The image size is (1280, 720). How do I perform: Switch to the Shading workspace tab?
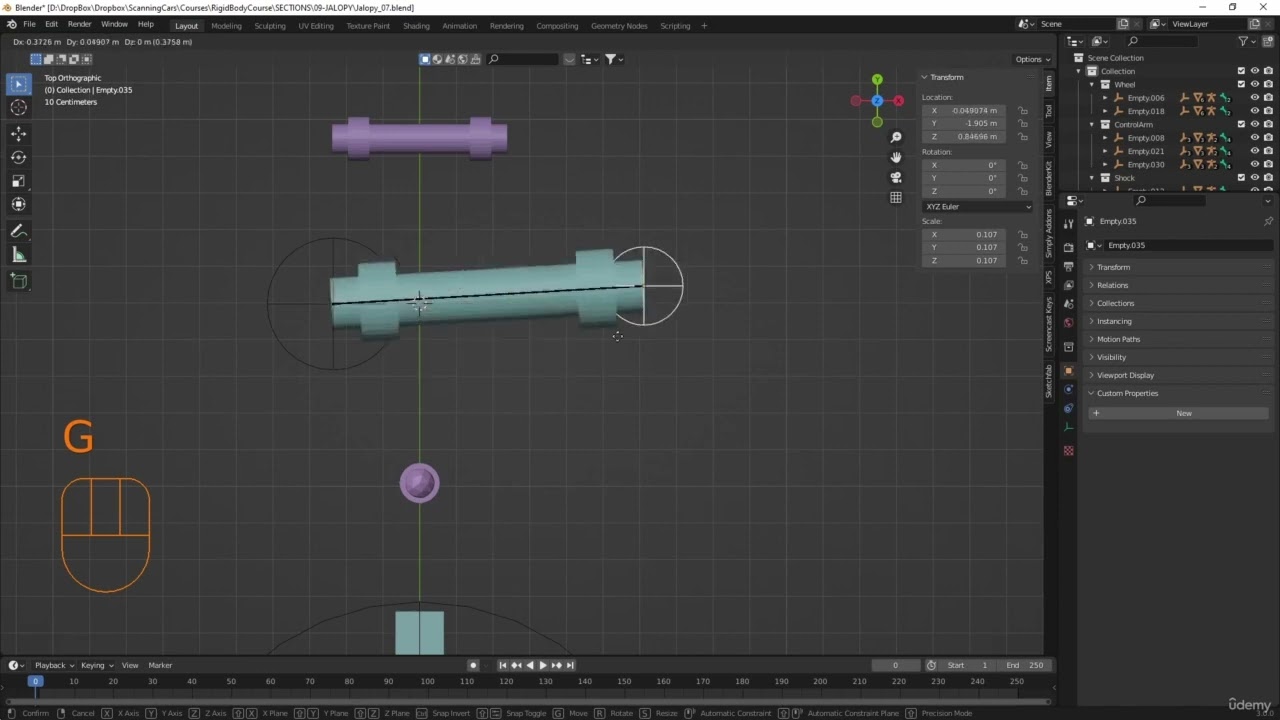point(416,26)
